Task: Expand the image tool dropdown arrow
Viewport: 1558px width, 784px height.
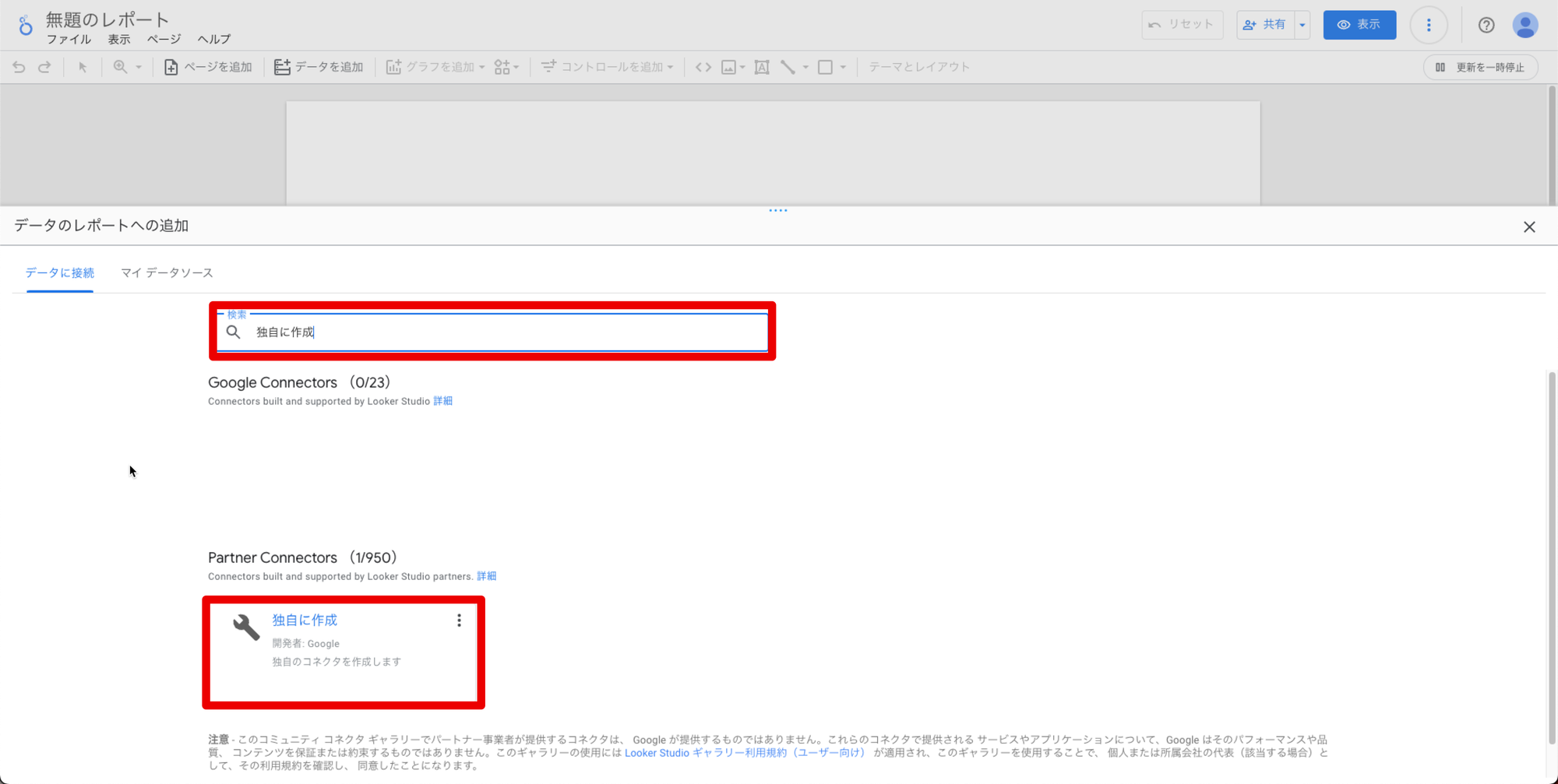Action: point(742,67)
